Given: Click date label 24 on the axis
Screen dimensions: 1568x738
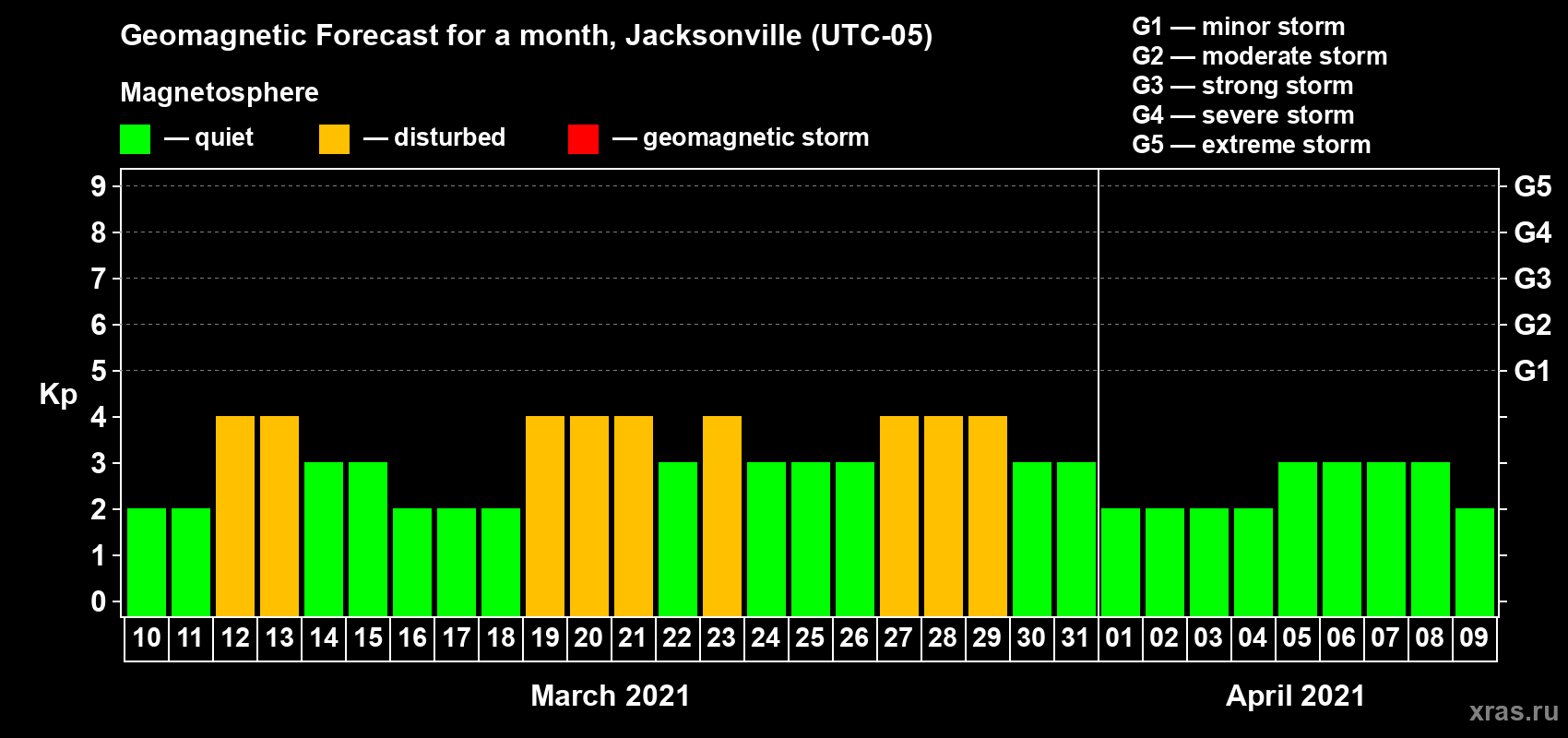Looking at the screenshot, I should (766, 638).
